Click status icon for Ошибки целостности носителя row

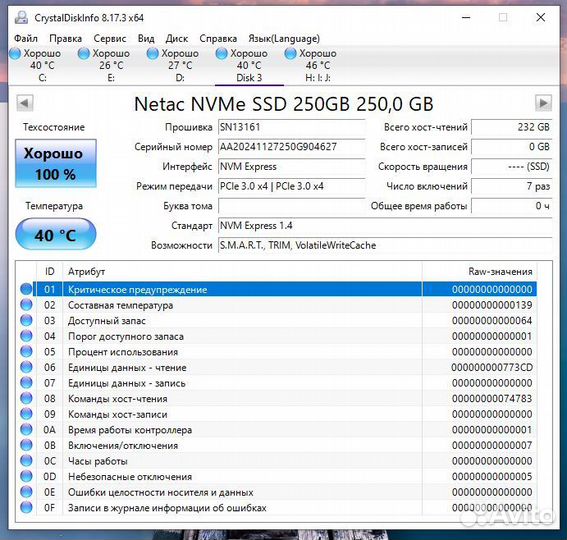tap(26, 492)
